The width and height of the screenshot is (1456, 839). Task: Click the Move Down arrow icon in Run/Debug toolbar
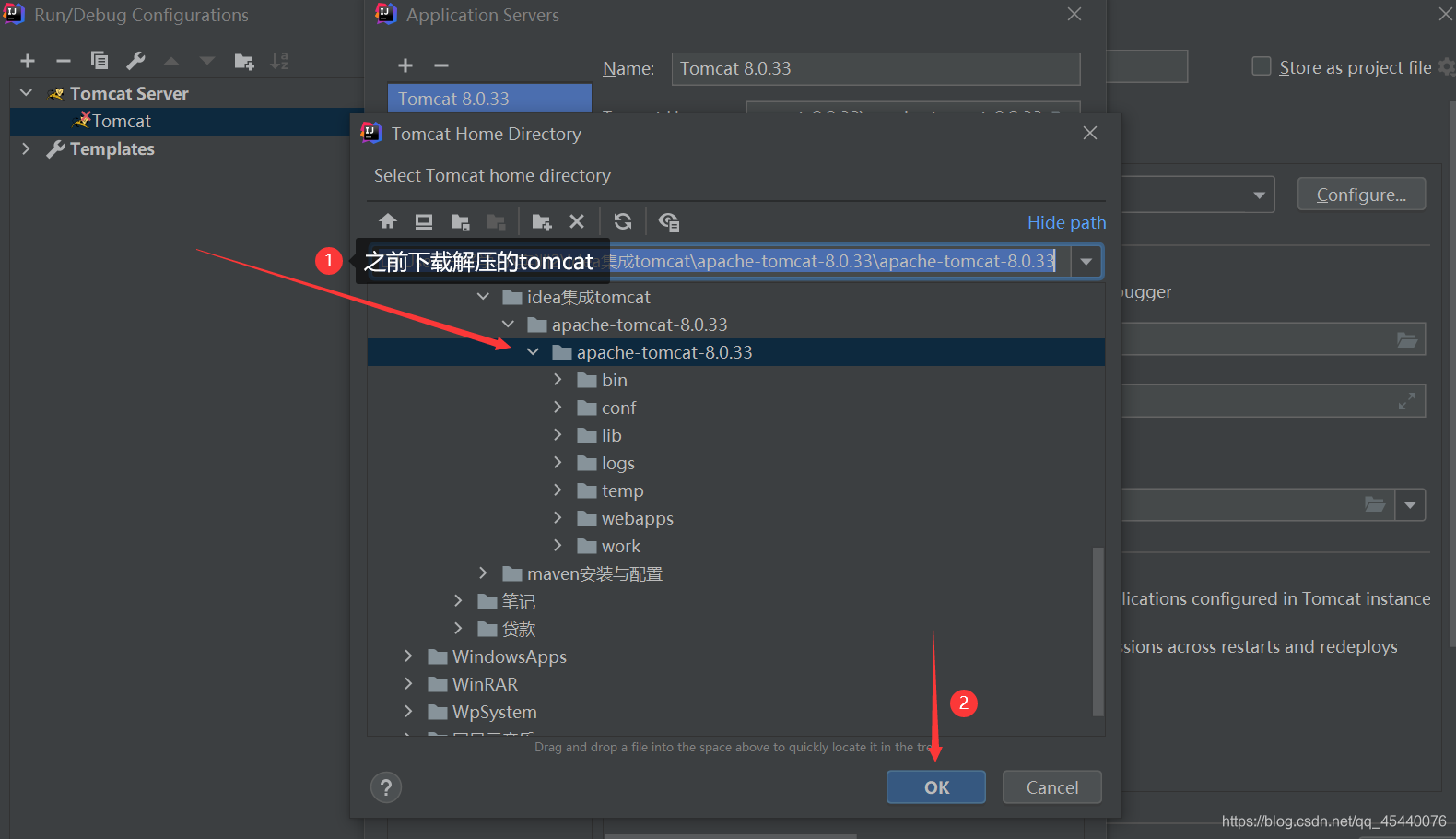(207, 61)
